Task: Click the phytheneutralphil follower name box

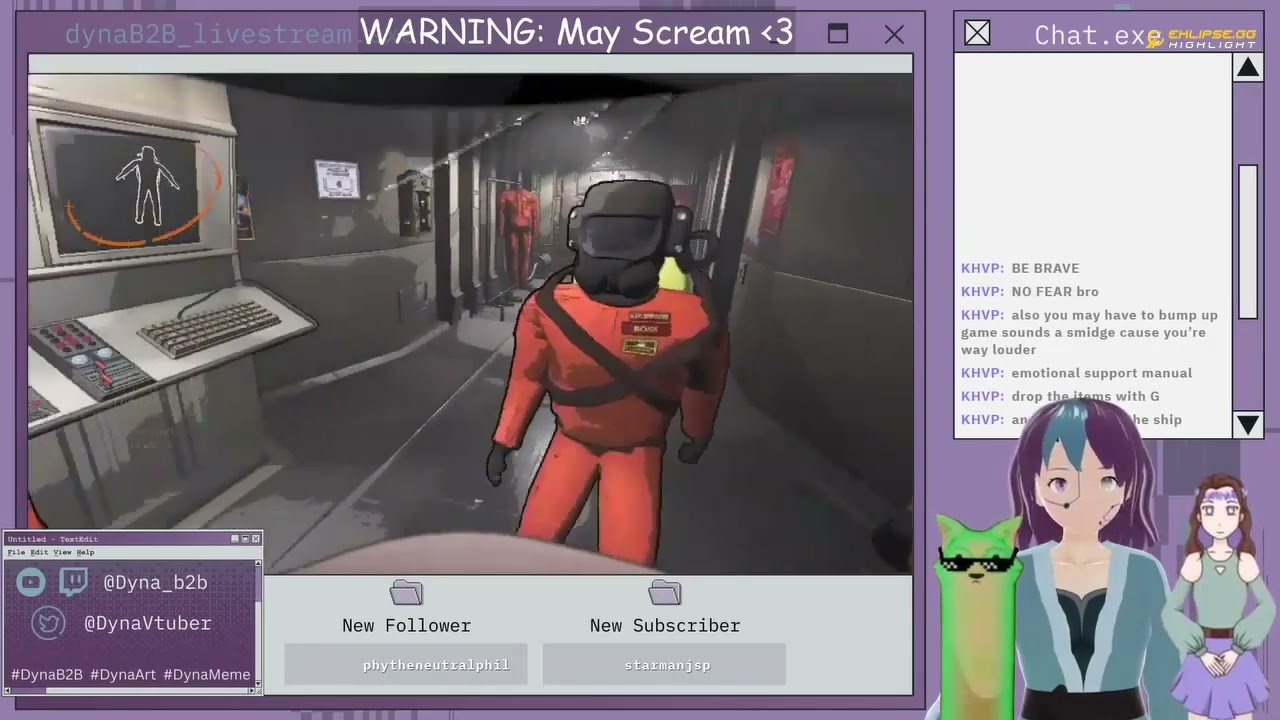Action: 406,665
